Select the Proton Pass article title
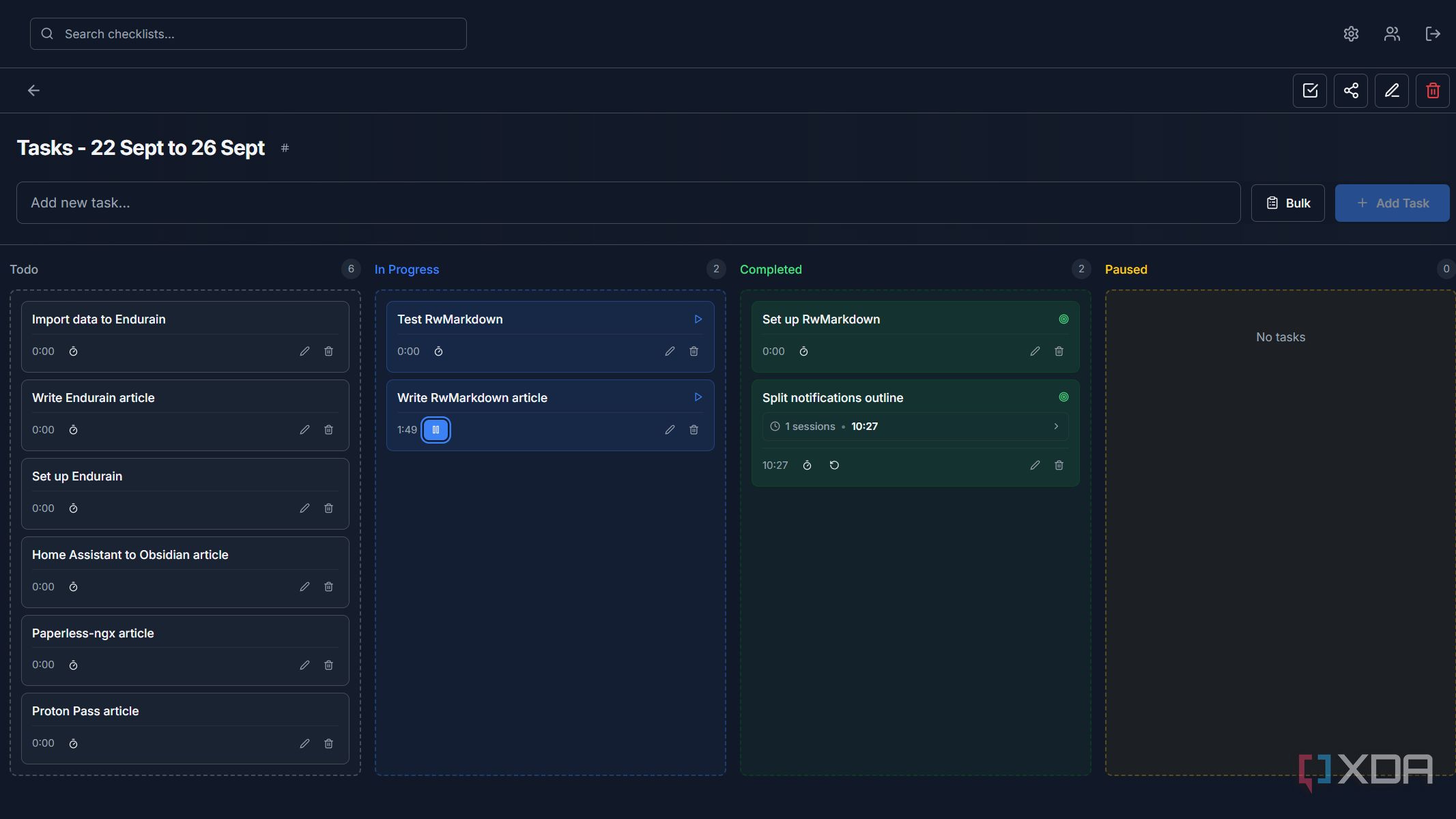This screenshot has height=819, width=1456. coord(85,711)
